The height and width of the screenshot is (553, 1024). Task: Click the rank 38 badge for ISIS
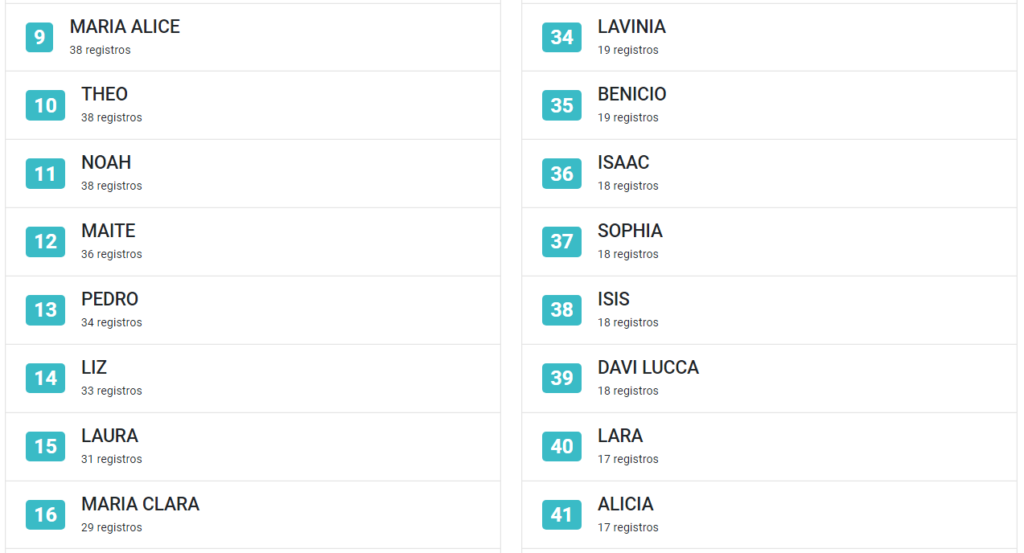[x=562, y=309]
